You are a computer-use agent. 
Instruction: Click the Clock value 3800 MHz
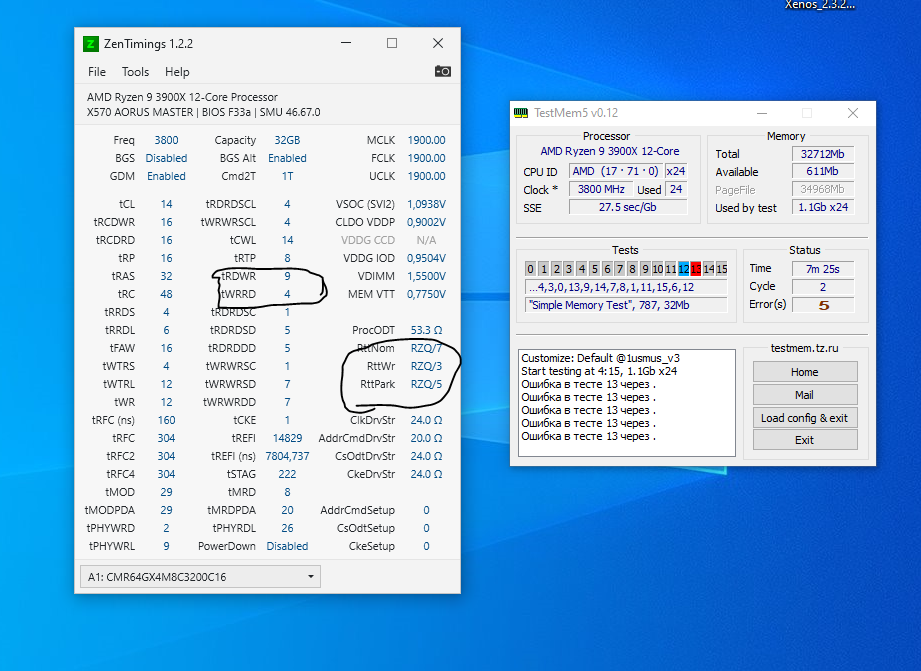[601, 189]
